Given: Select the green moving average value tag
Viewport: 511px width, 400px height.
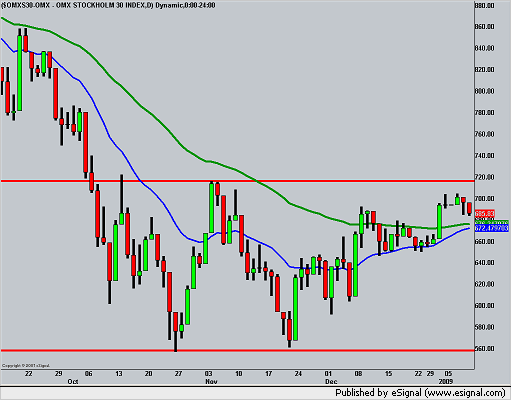Looking at the screenshot, I should tap(492, 222).
